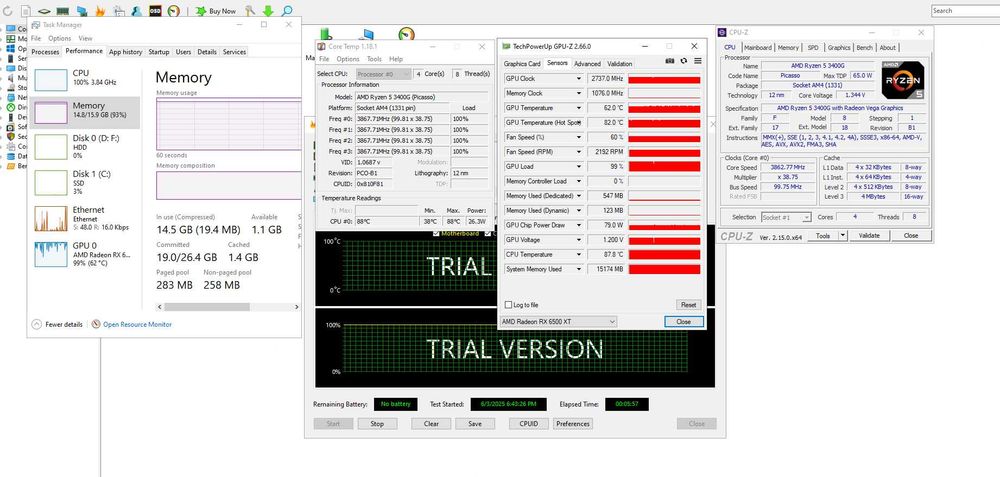Open the GPU-Z Advanced tab

[587, 64]
